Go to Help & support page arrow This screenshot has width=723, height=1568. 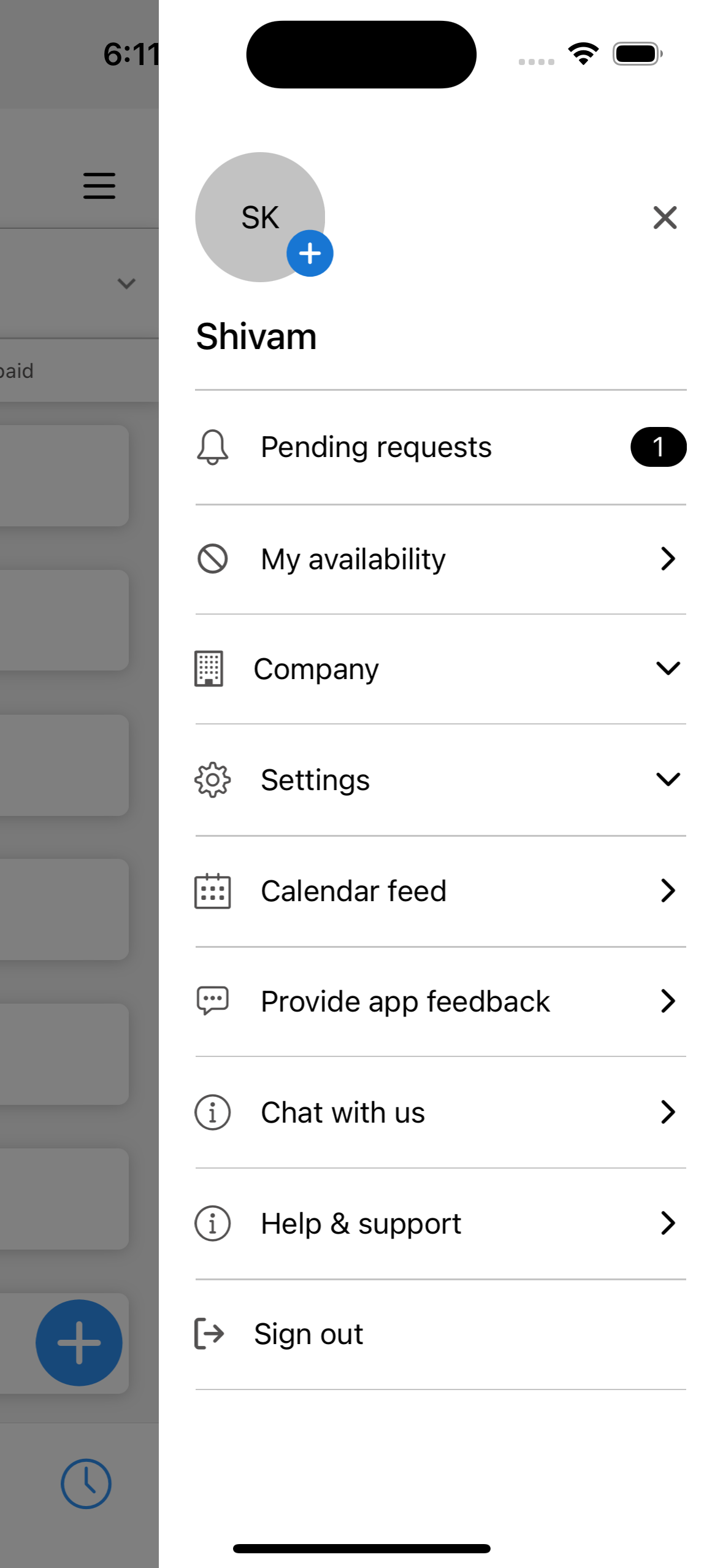pos(668,1223)
